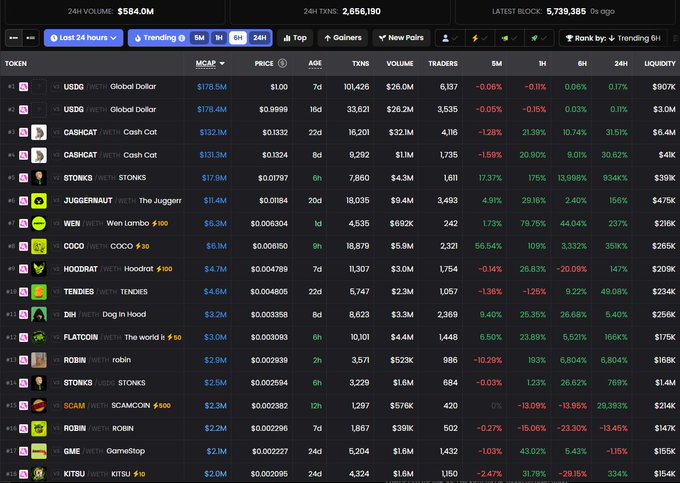The width and height of the screenshot is (680, 483).
Task: Sort by the AGE column header
Action: [x=315, y=63]
